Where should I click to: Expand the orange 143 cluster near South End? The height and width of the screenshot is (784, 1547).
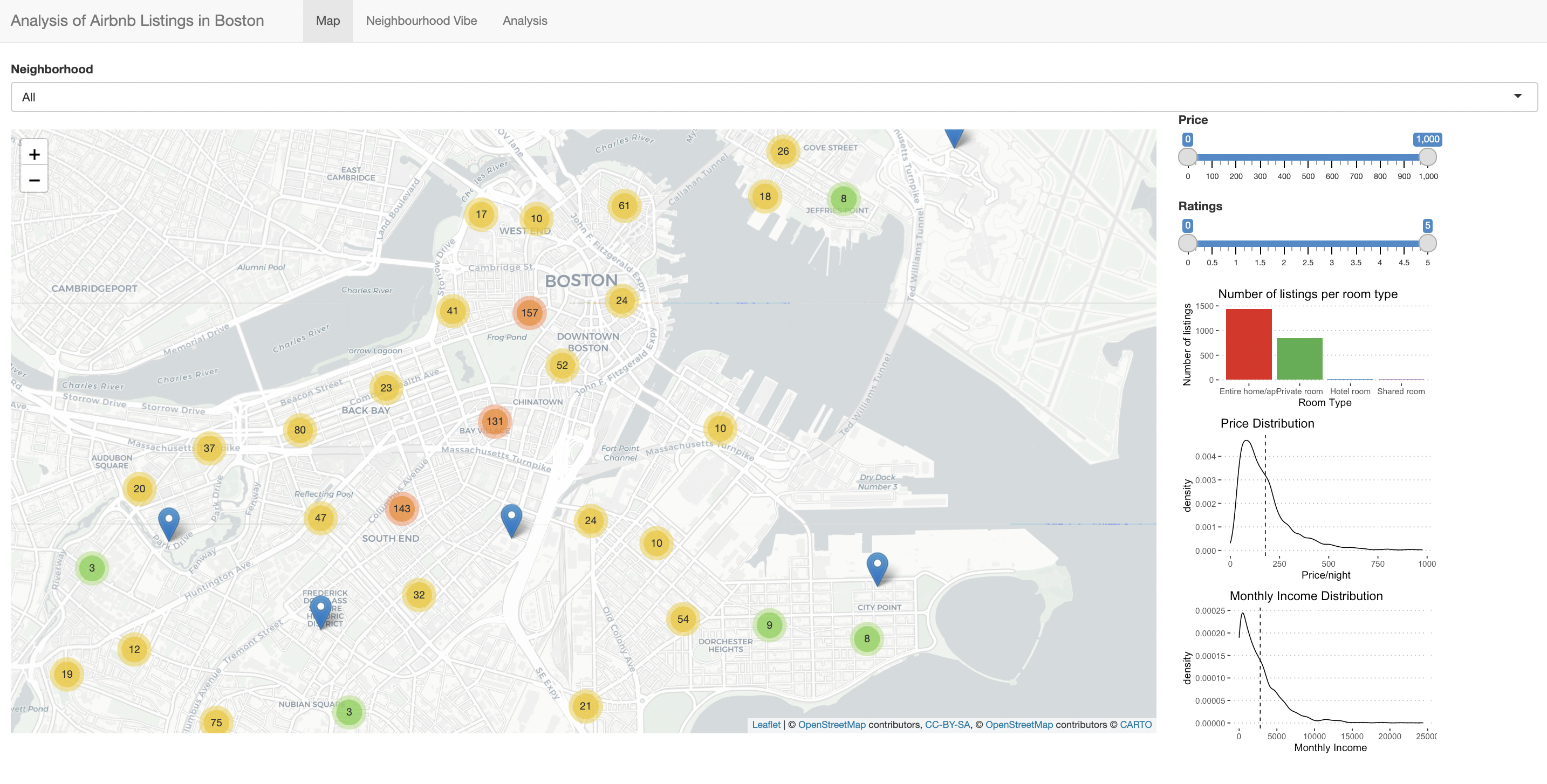402,508
